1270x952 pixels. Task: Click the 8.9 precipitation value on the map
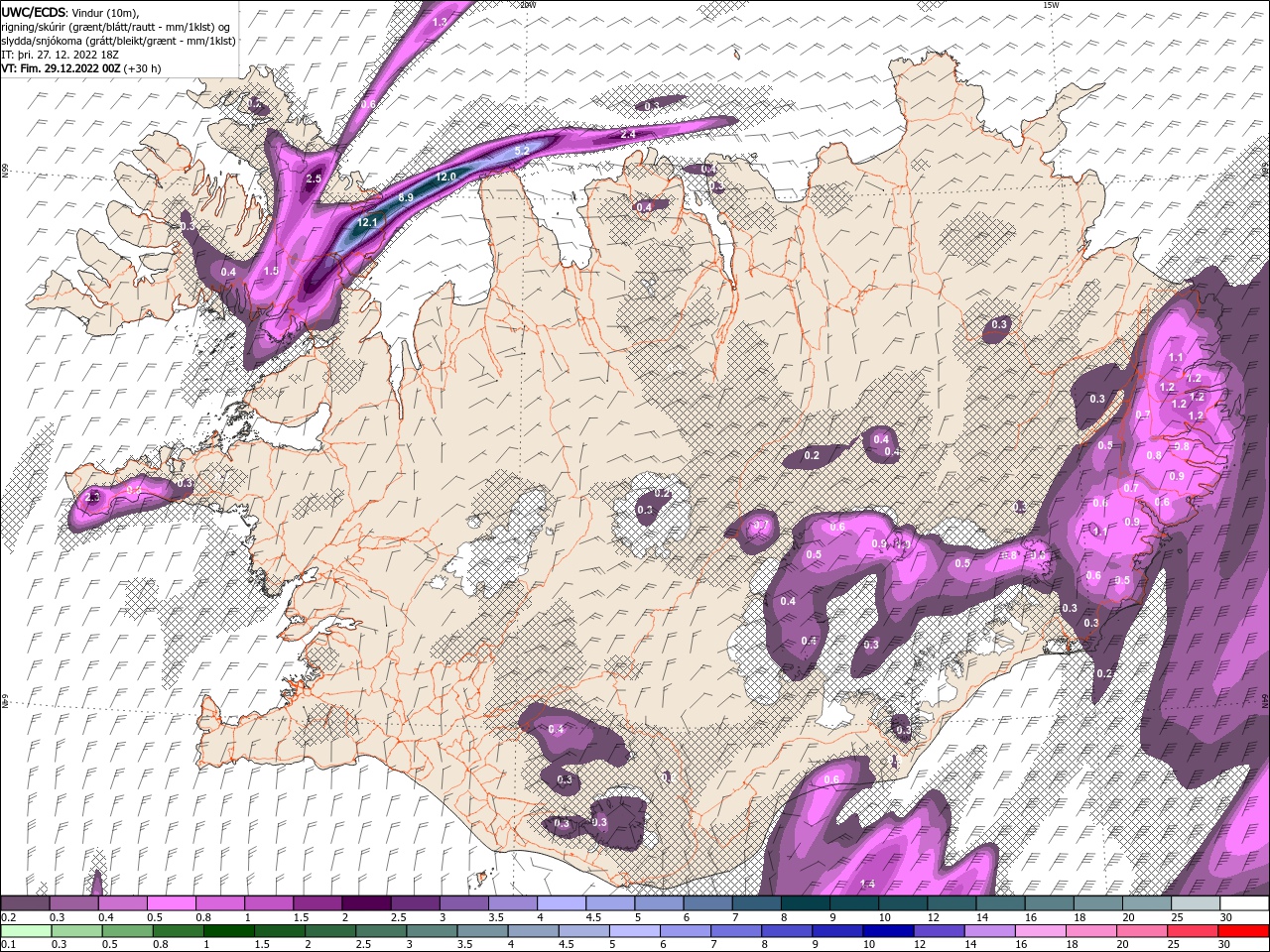coord(406,198)
